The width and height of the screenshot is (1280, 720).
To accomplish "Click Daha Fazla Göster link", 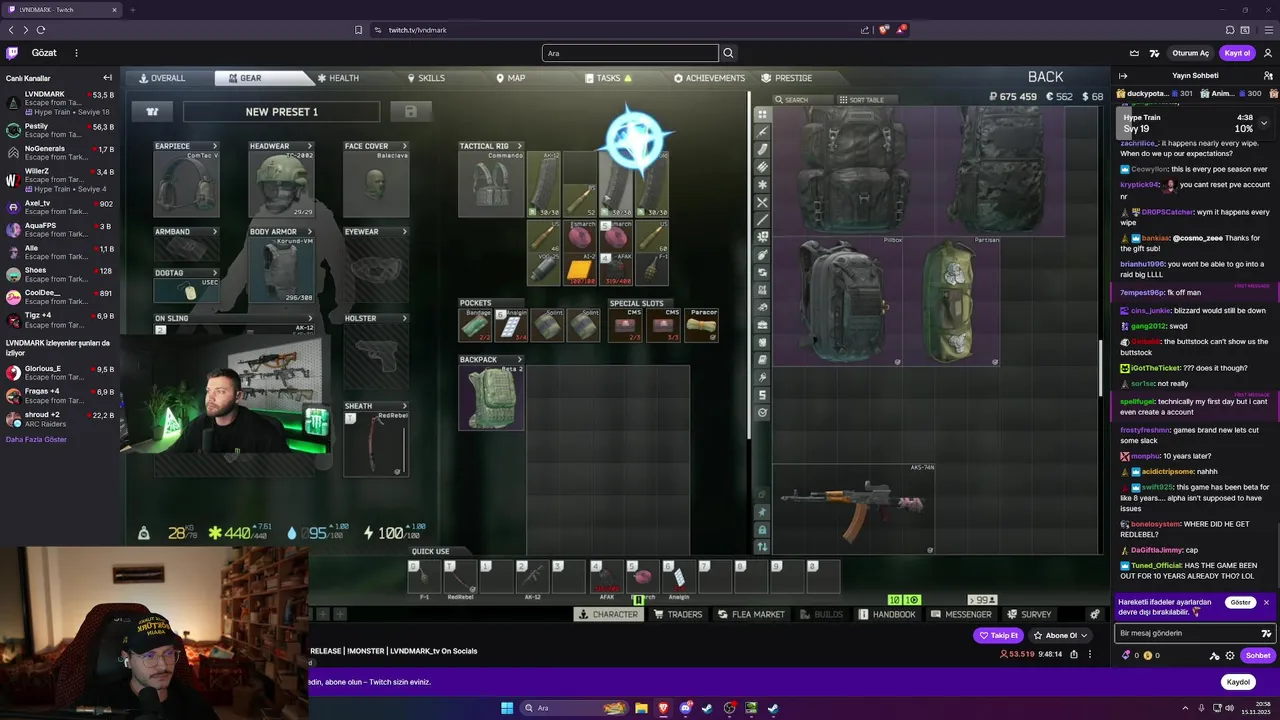I will click(36, 439).
